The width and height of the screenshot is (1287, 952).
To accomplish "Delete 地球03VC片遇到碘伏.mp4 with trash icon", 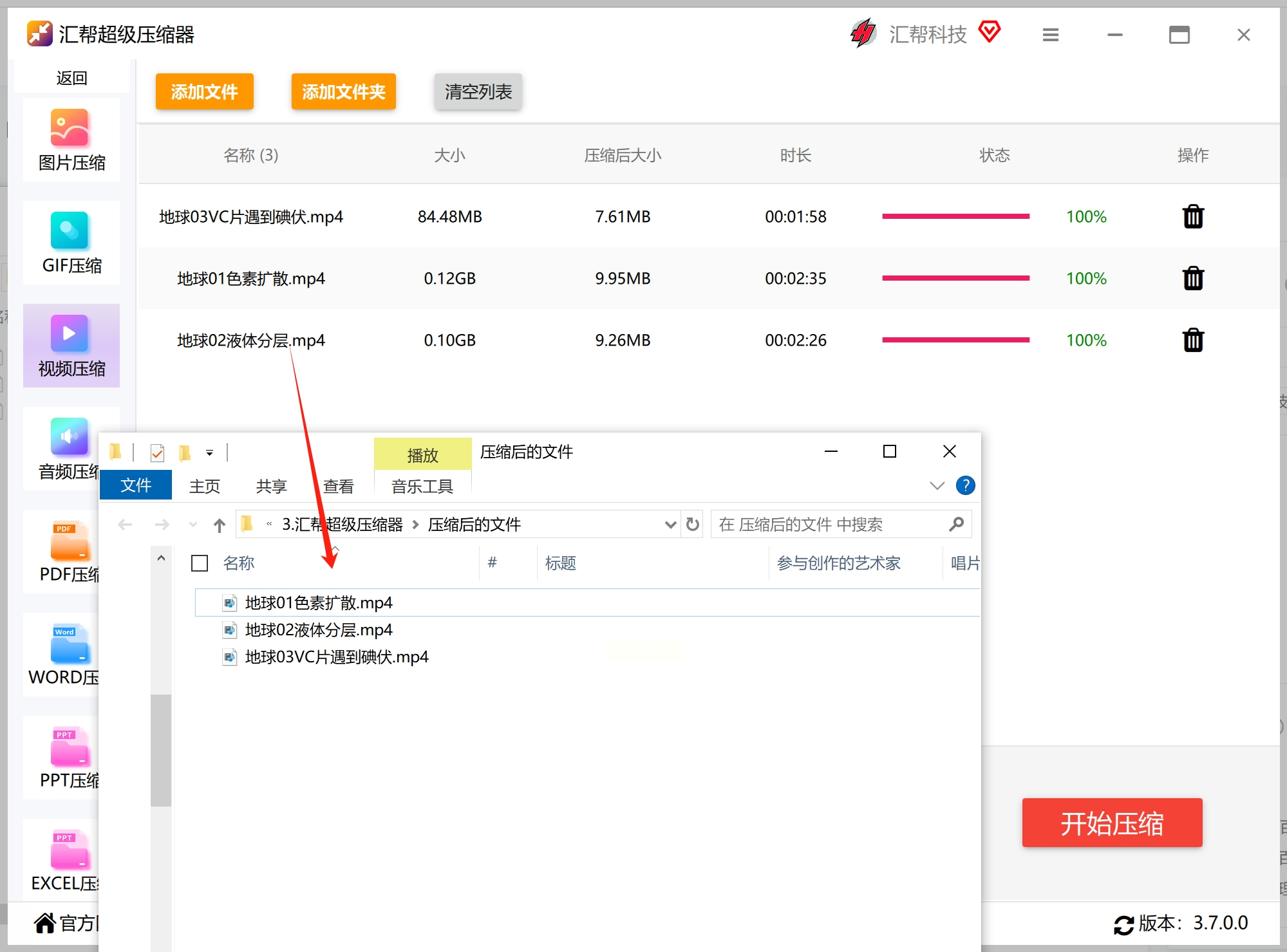I will (1193, 217).
